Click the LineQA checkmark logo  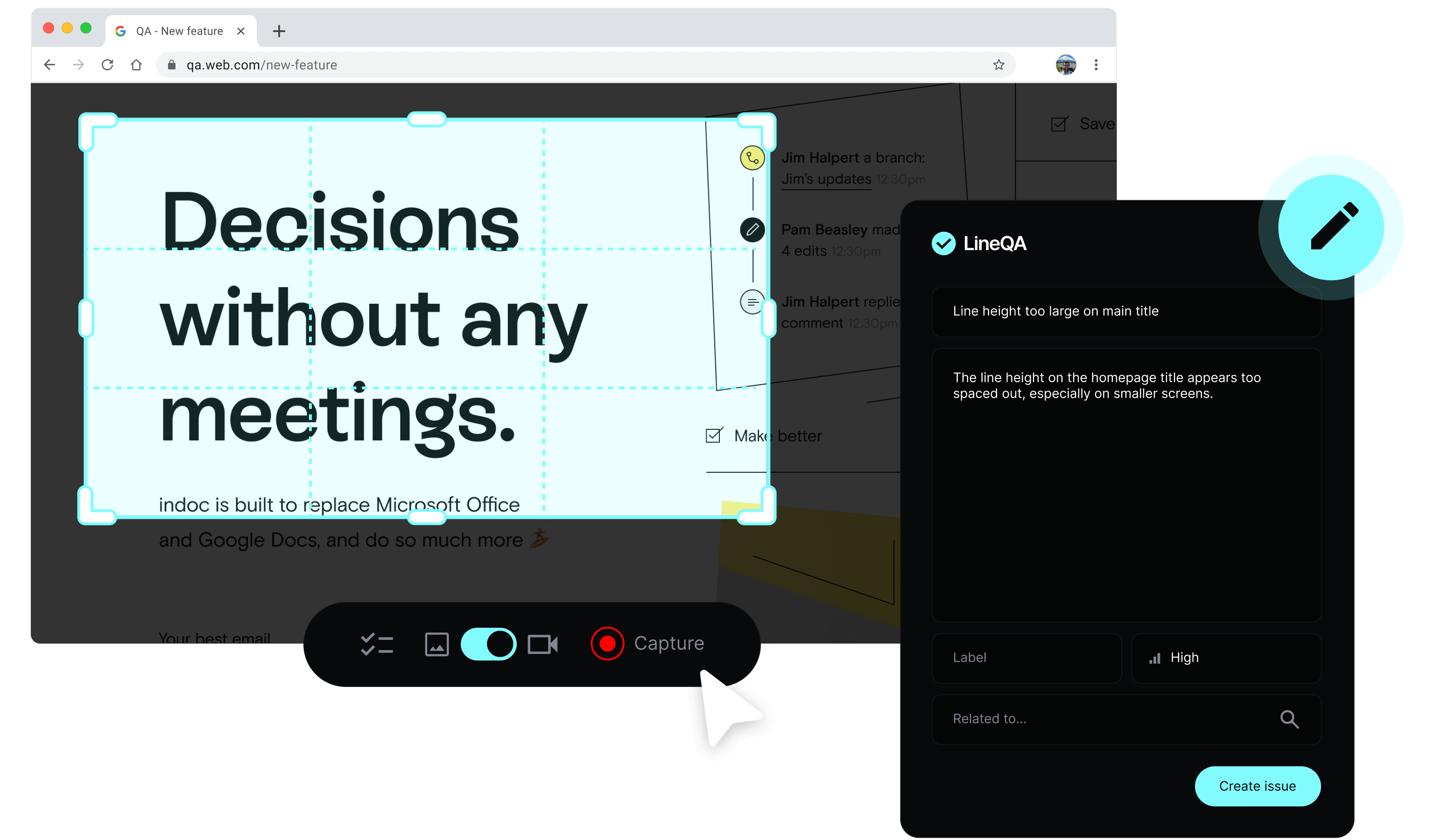click(943, 244)
